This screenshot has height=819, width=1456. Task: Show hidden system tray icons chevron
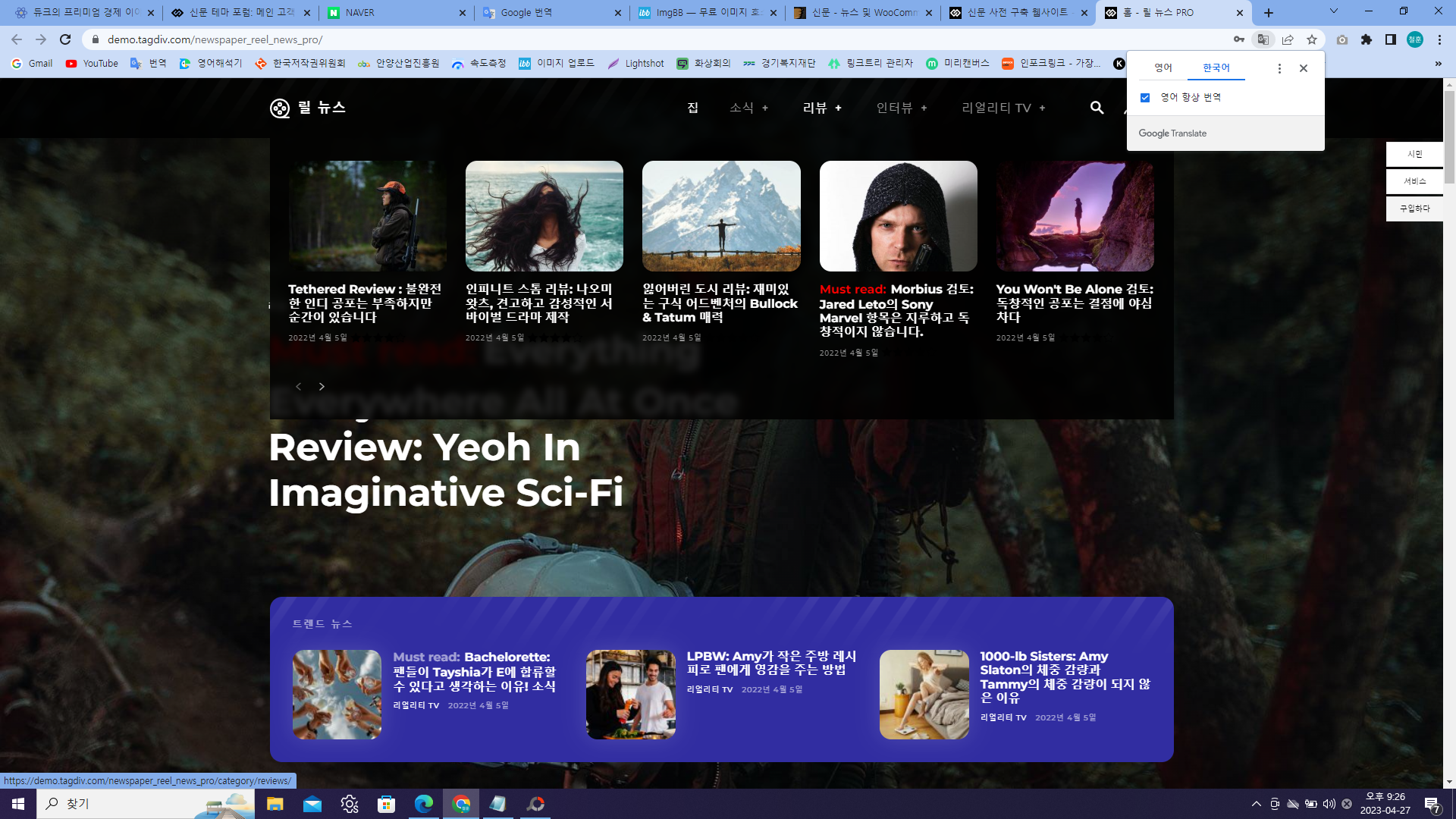[1257, 804]
